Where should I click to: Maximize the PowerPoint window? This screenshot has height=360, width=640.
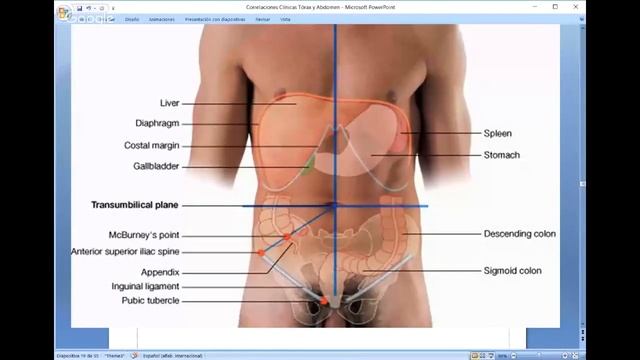point(555,7)
